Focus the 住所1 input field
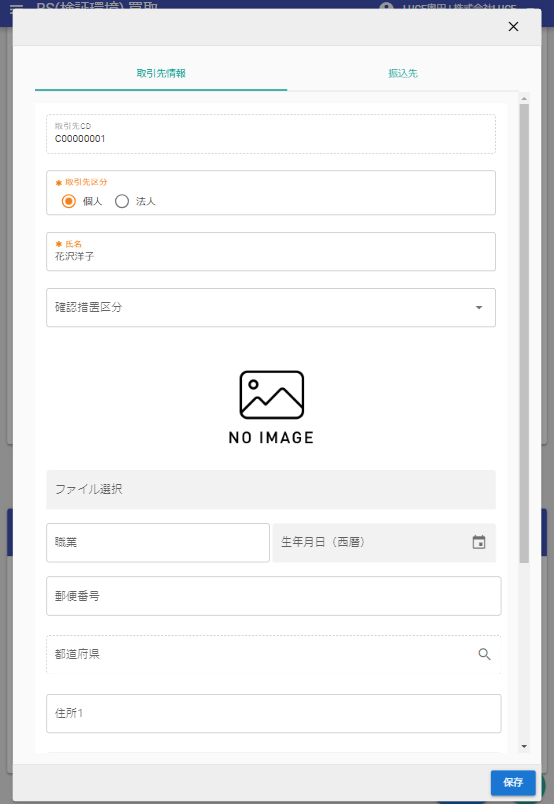Image resolution: width=554 pixels, height=804 pixels. click(274, 714)
